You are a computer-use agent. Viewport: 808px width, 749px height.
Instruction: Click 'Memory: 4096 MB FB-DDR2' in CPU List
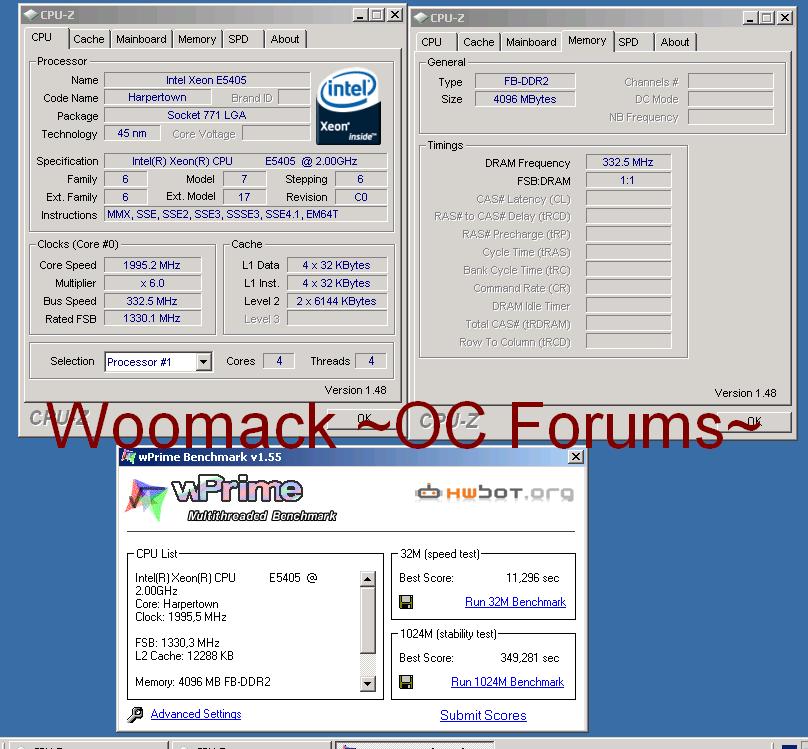coord(203,682)
